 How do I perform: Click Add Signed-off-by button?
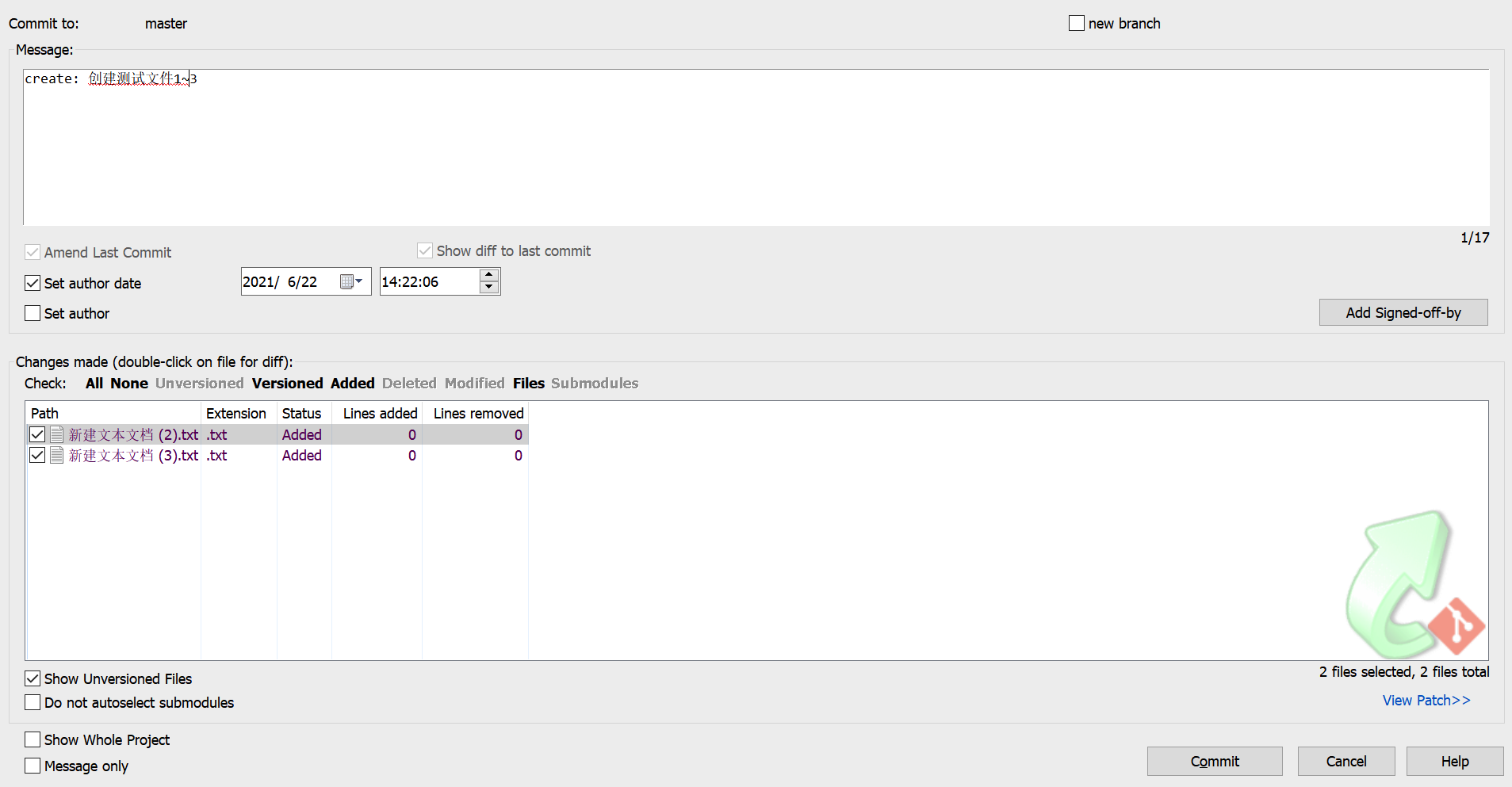point(1403,312)
